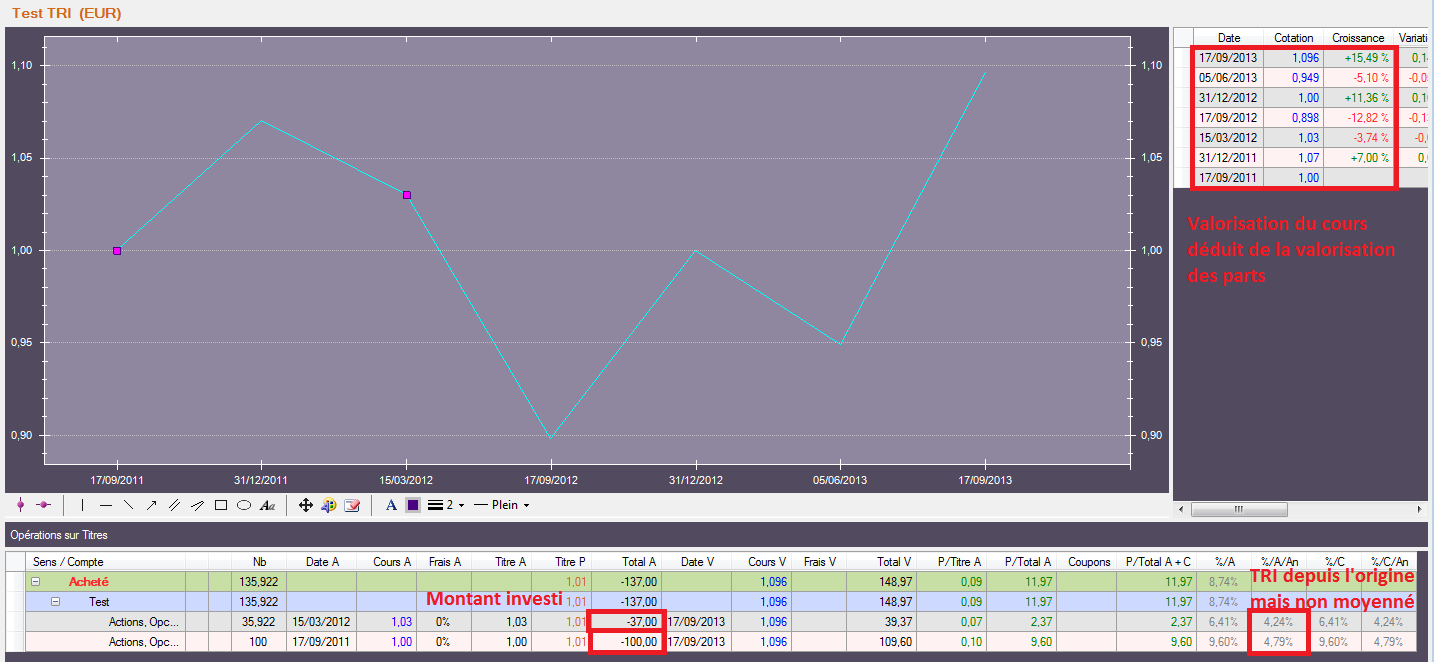1434x662 pixels.
Task: Select the text annotation tool
Action: 267,506
